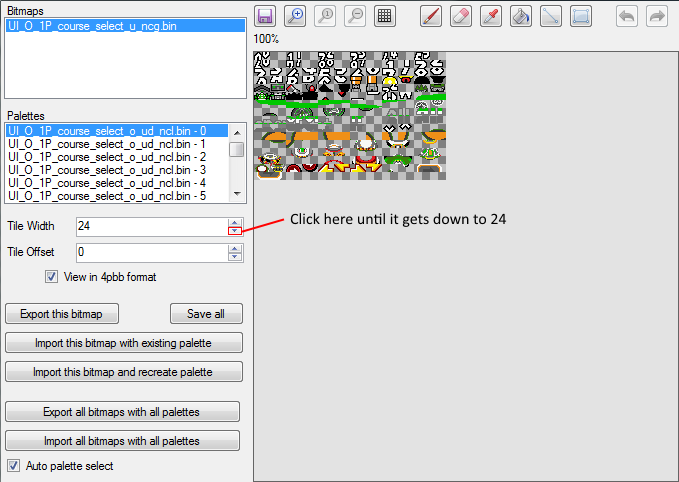This screenshot has width=679, height=482.
Task: Click inside the Tile Width field
Action: click(x=150, y=227)
